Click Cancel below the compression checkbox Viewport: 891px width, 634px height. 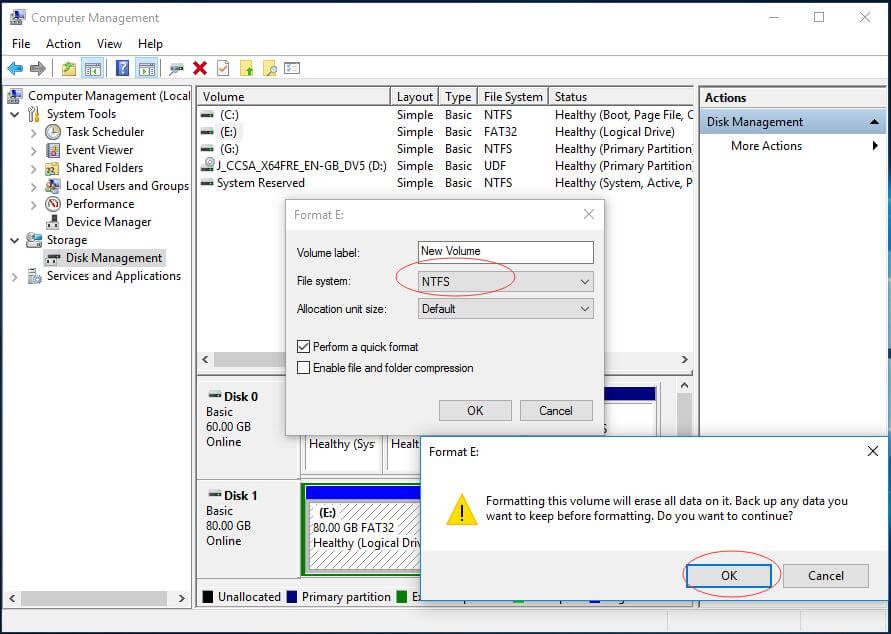click(x=556, y=411)
